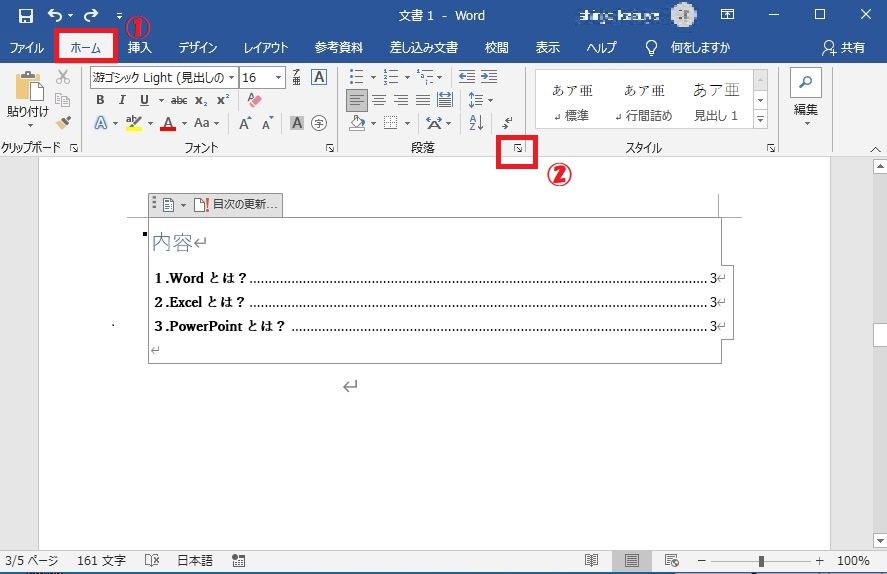Open the paragraph dialog launcher
Image resolution: width=887 pixels, height=574 pixels.
[518, 148]
